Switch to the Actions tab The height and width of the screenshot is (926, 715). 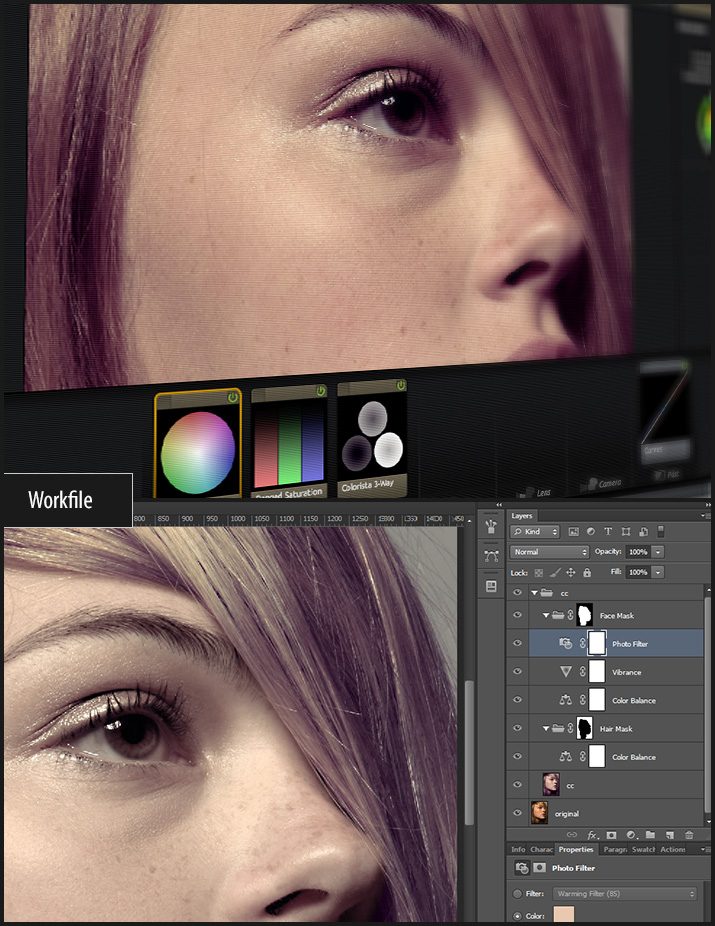click(672, 850)
